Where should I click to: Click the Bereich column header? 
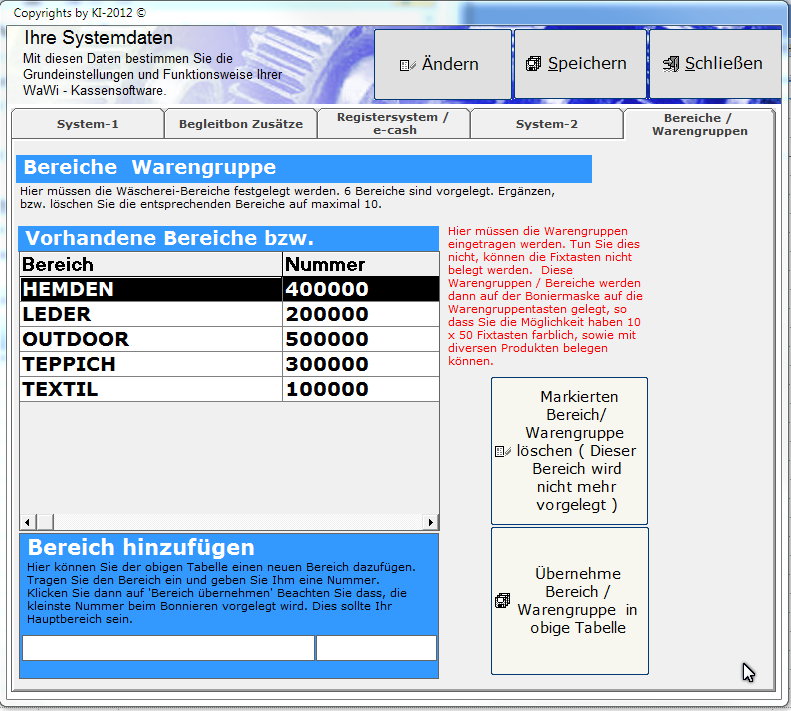click(151, 264)
